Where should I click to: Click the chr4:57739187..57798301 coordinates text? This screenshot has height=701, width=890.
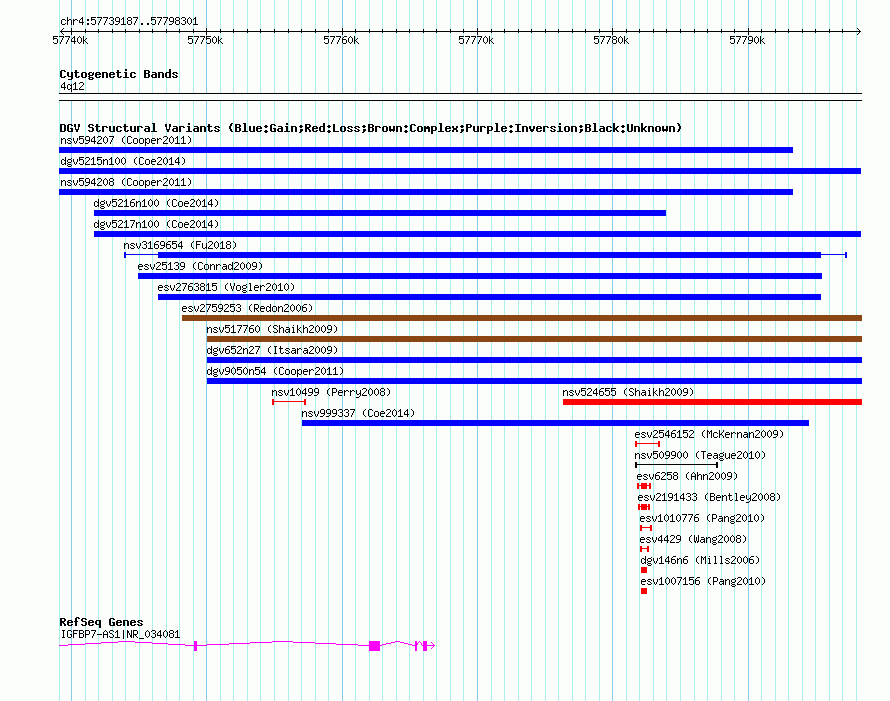[129, 22]
